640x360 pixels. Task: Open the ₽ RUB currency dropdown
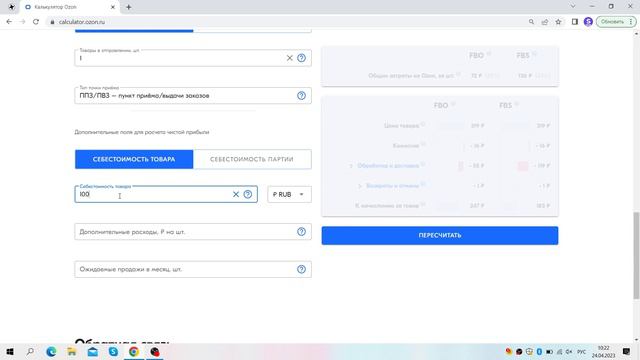[289, 194]
